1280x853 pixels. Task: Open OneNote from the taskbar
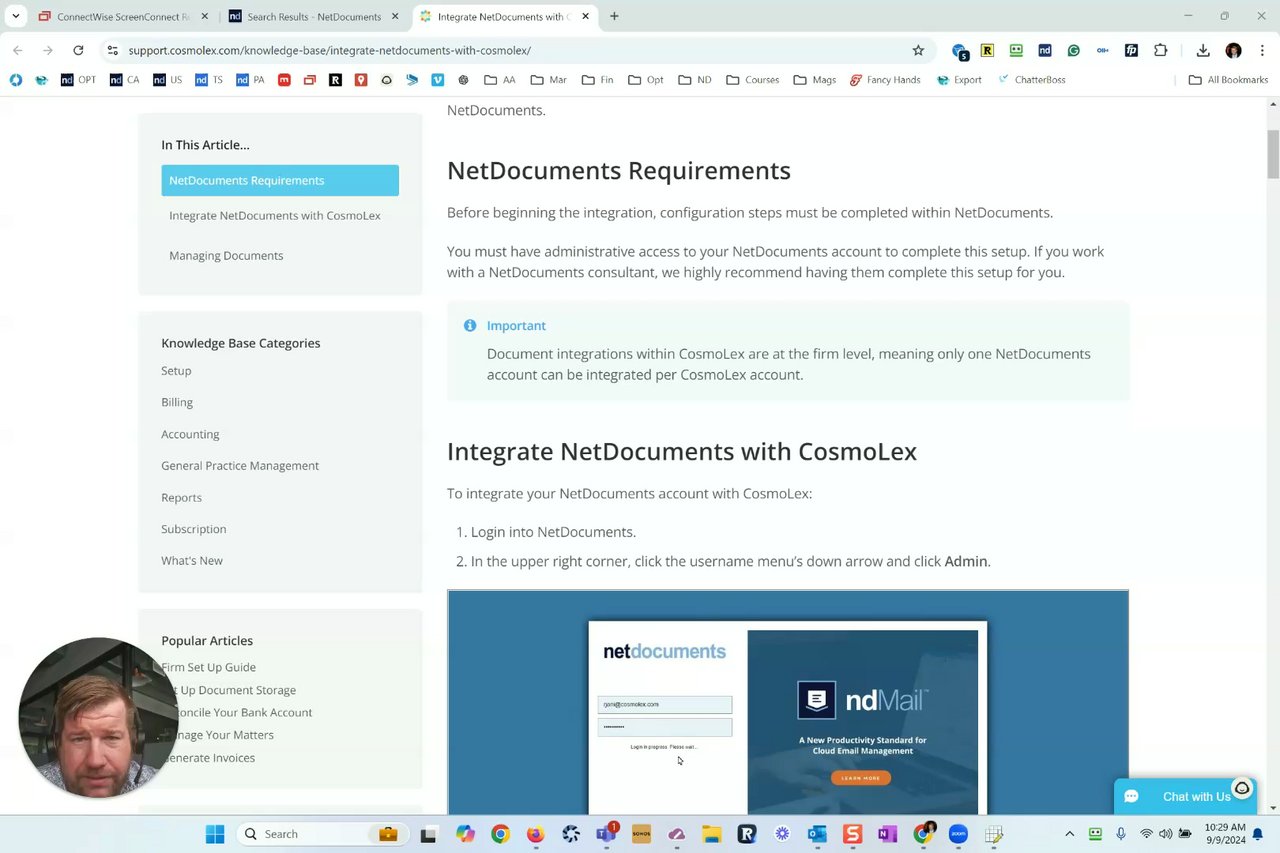[887, 834]
